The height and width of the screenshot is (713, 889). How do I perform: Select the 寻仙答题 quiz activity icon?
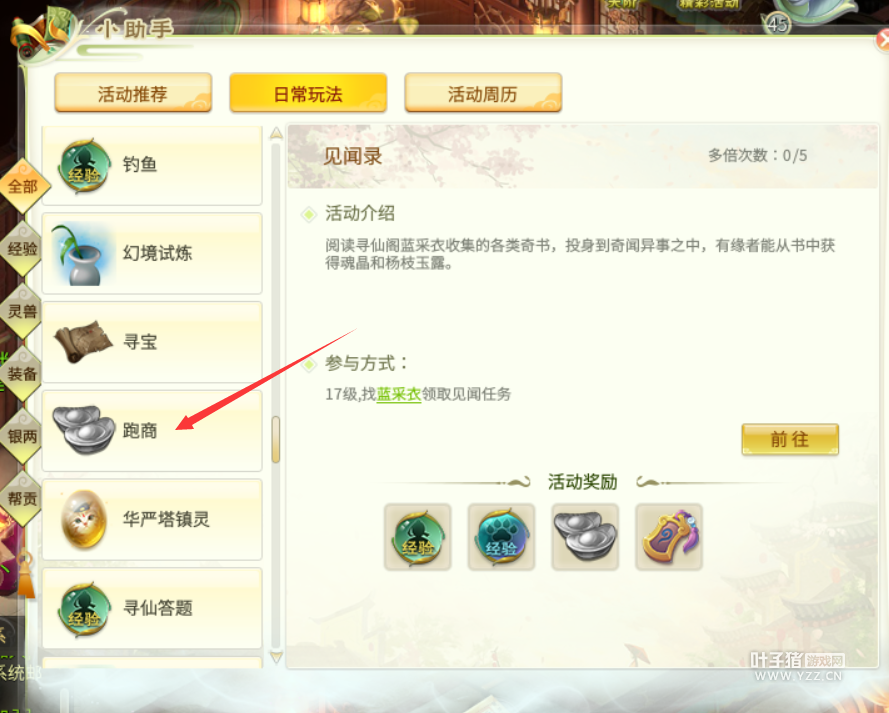click(84, 609)
